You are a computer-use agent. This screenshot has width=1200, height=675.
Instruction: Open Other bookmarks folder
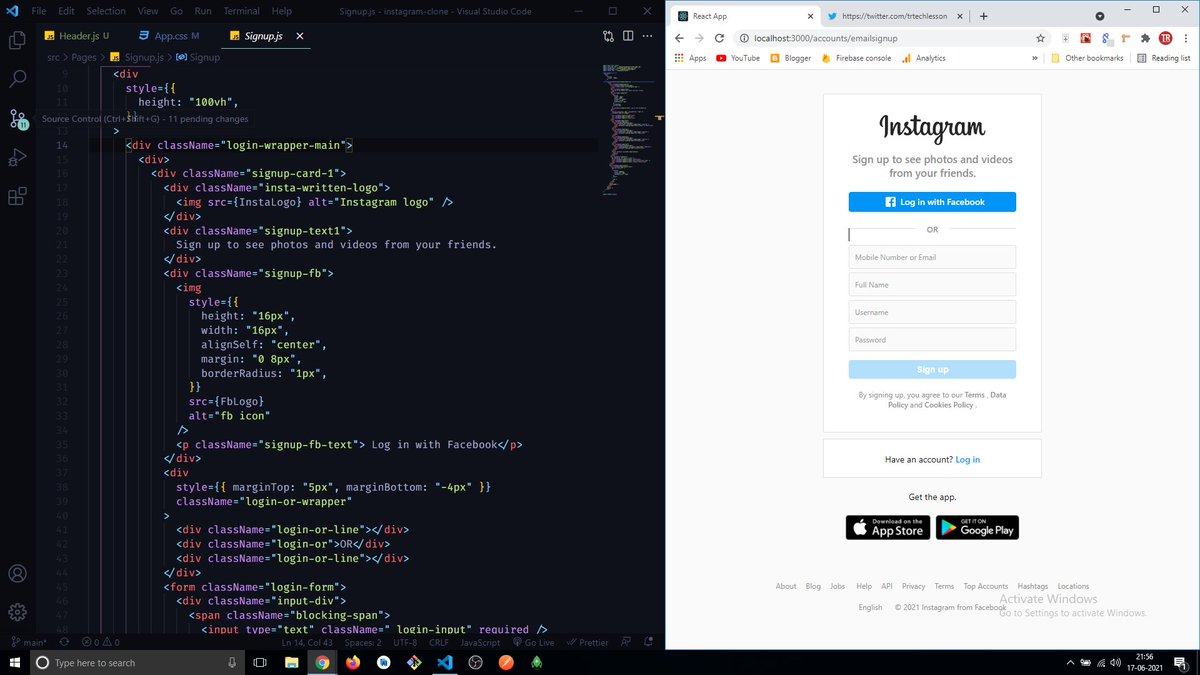[1087, 58]
